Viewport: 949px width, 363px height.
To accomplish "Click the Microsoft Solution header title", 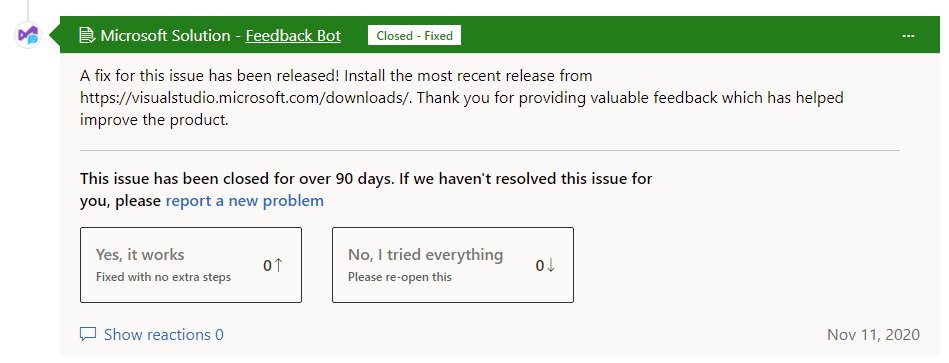I will coord(165,36).
